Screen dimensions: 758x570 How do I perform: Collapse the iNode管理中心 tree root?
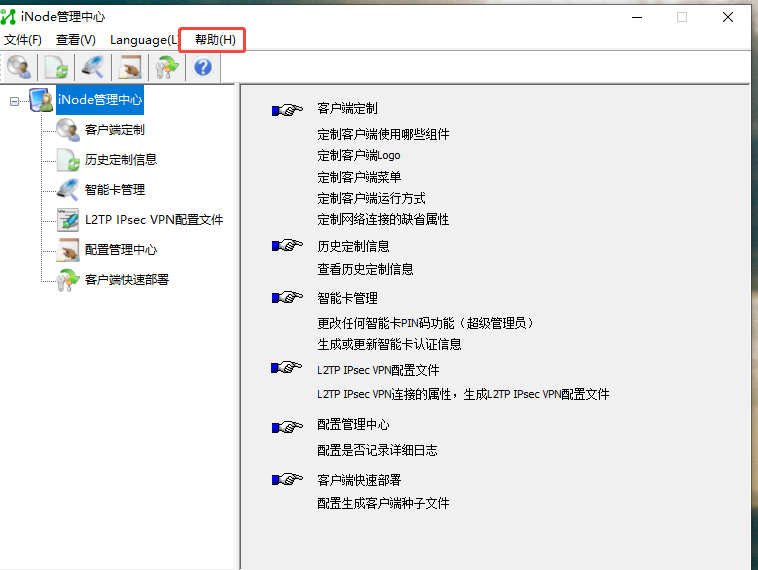[x=14, y=100]
